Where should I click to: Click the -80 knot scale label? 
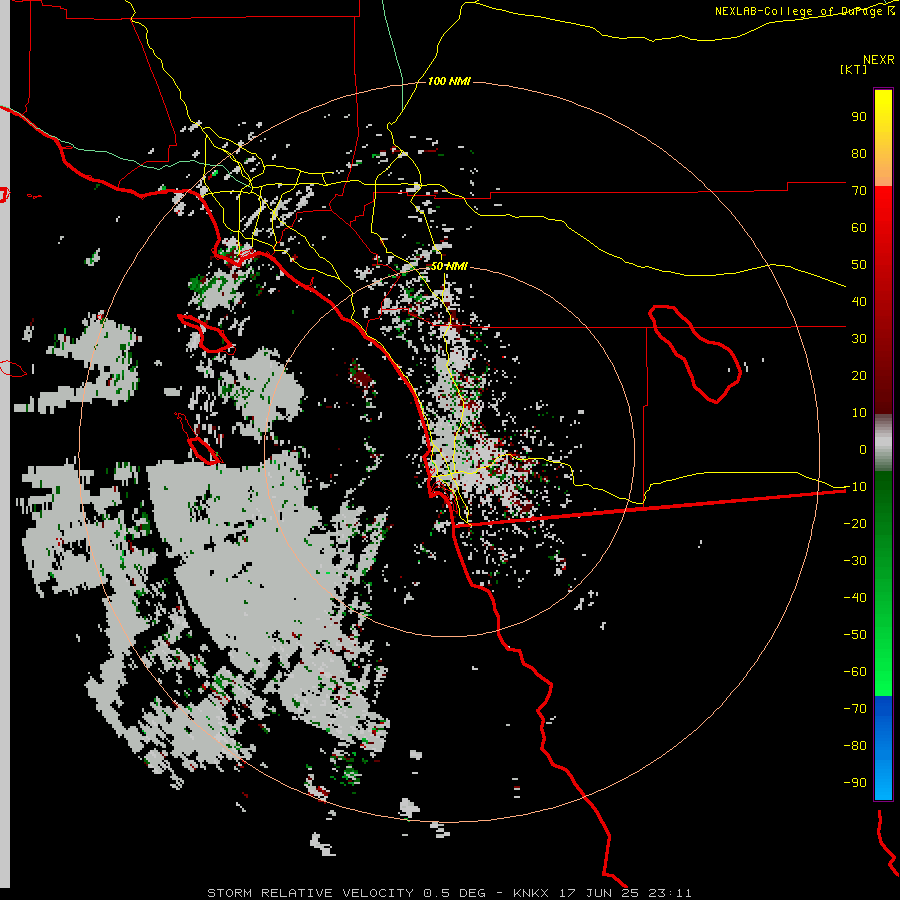coord(855,746)
